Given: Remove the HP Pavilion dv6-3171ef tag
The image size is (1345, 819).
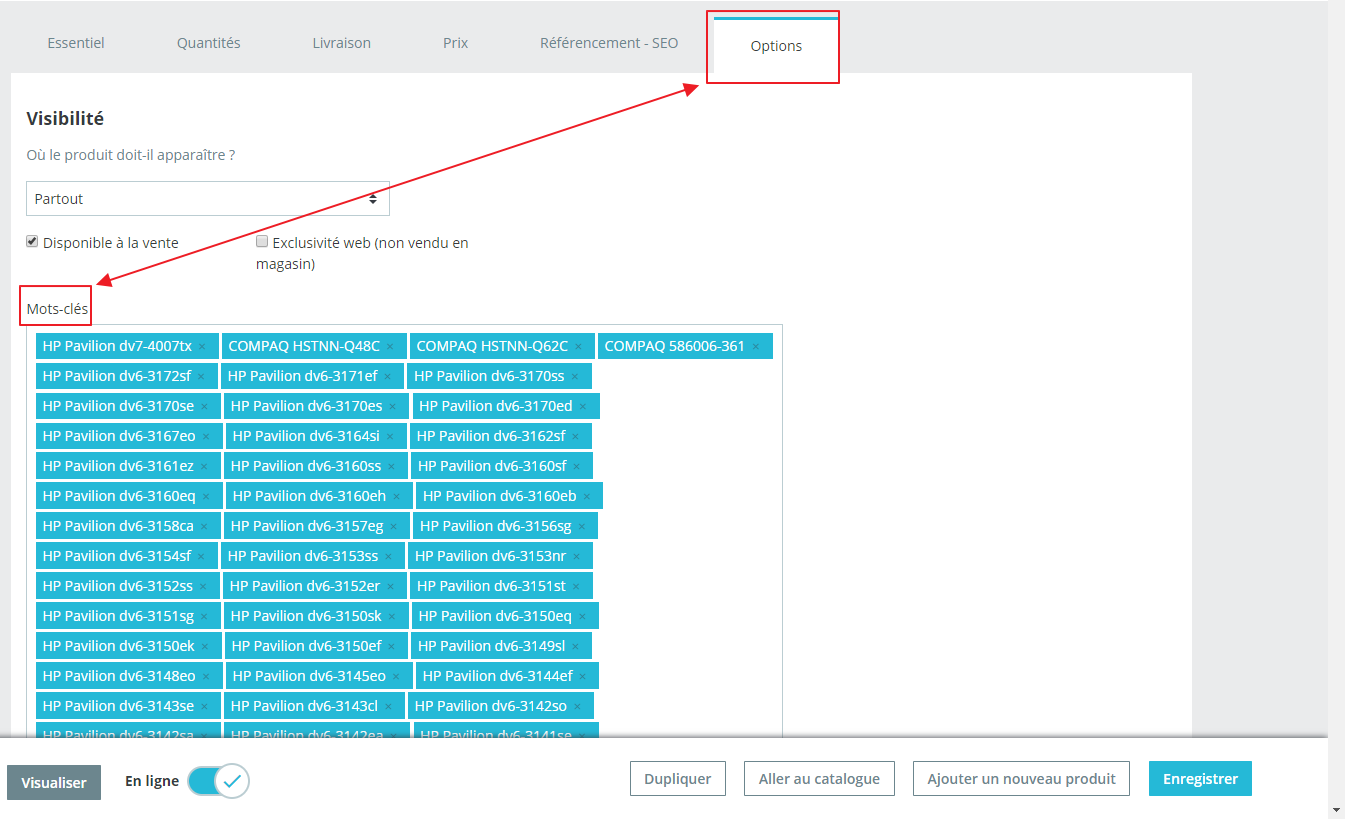Looking at the screenshot, I should pos(388,377).
